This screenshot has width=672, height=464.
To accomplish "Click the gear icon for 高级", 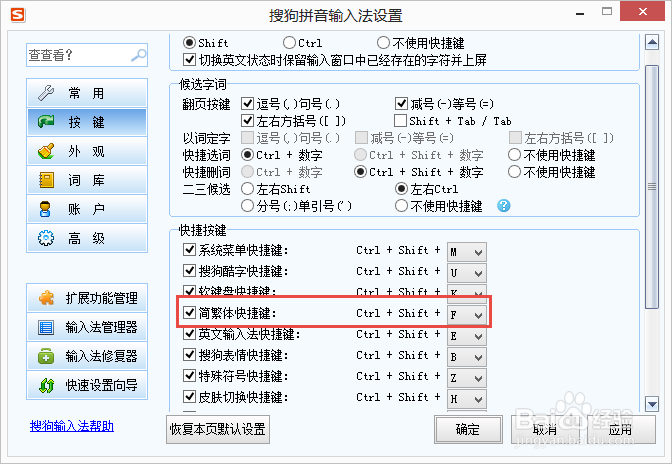I will [46, 238].
